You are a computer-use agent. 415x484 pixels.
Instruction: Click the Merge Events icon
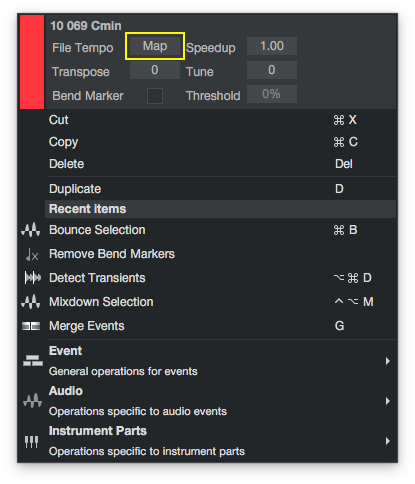tap(31, 326)
